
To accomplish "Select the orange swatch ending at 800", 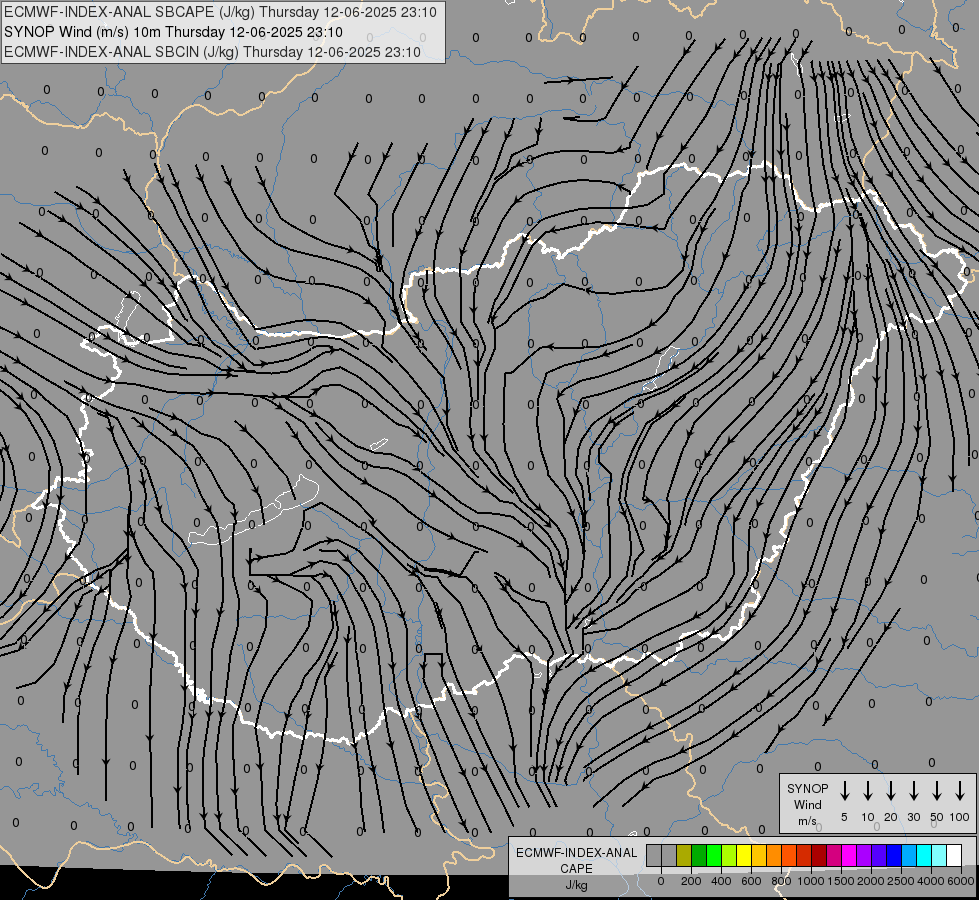I will pos(774,855).
